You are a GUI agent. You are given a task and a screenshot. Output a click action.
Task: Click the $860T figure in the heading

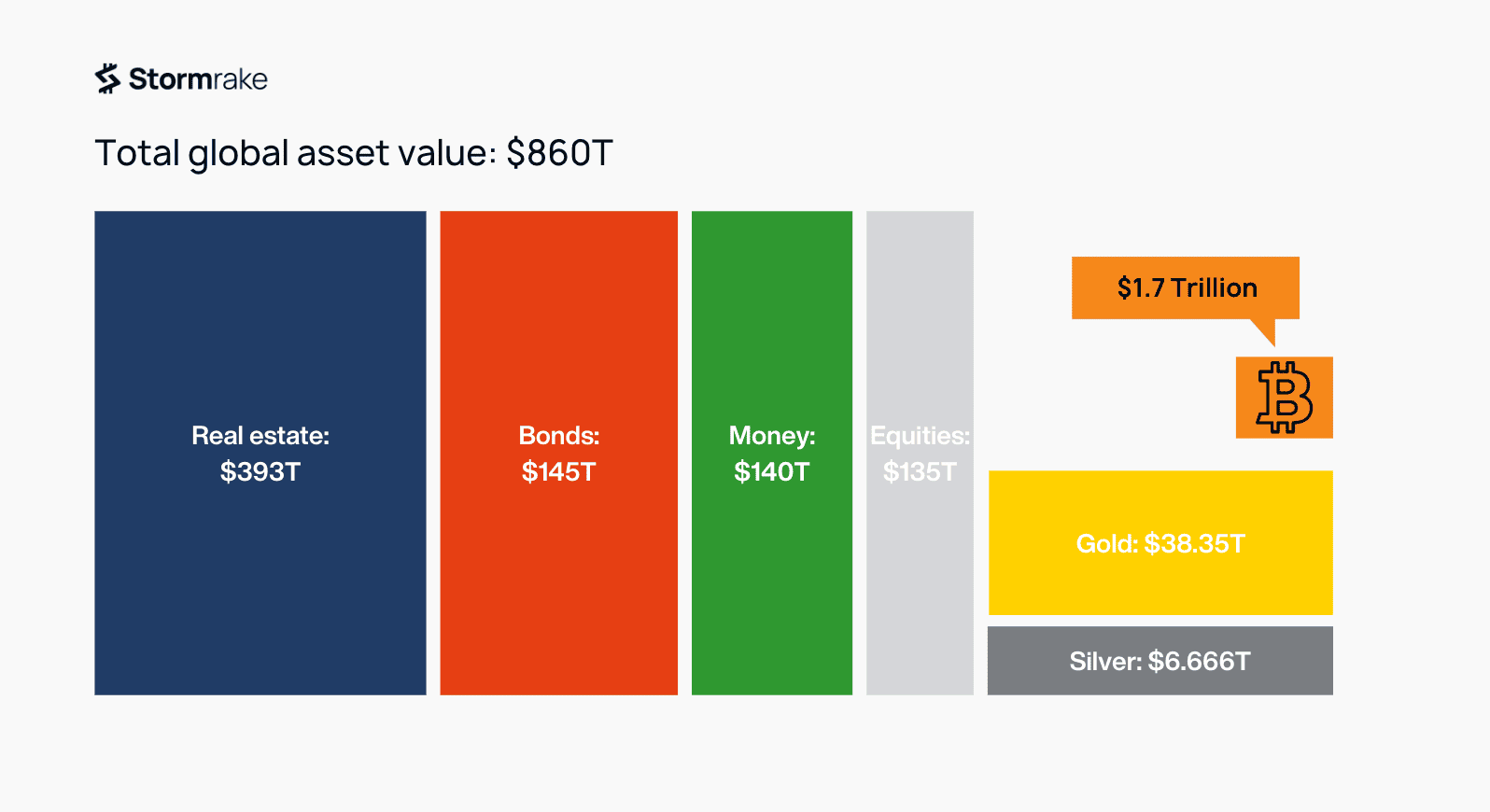559,153
